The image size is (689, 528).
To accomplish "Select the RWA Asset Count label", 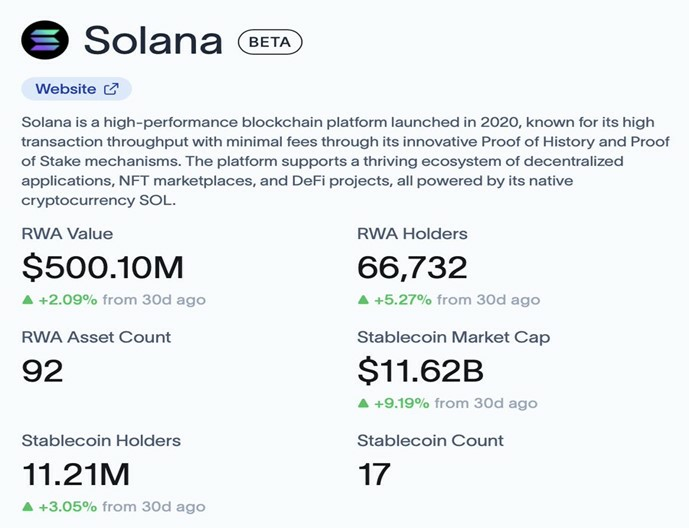I will tap(96, 337).
